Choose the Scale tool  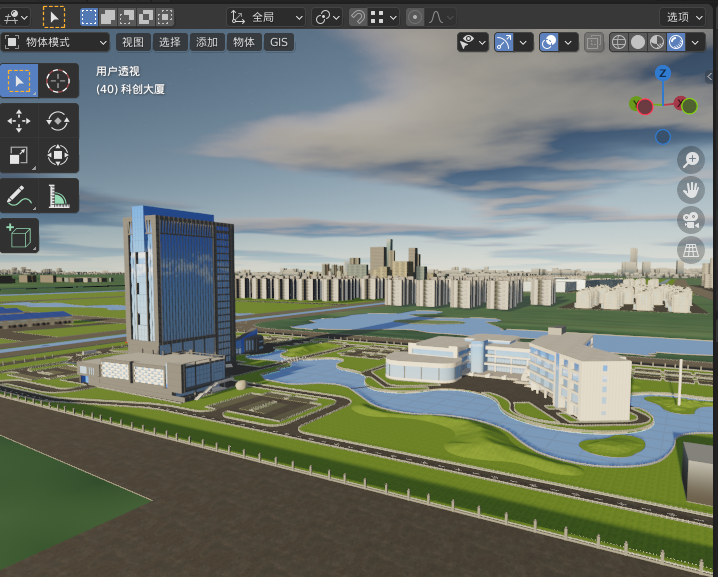[19, 155]
